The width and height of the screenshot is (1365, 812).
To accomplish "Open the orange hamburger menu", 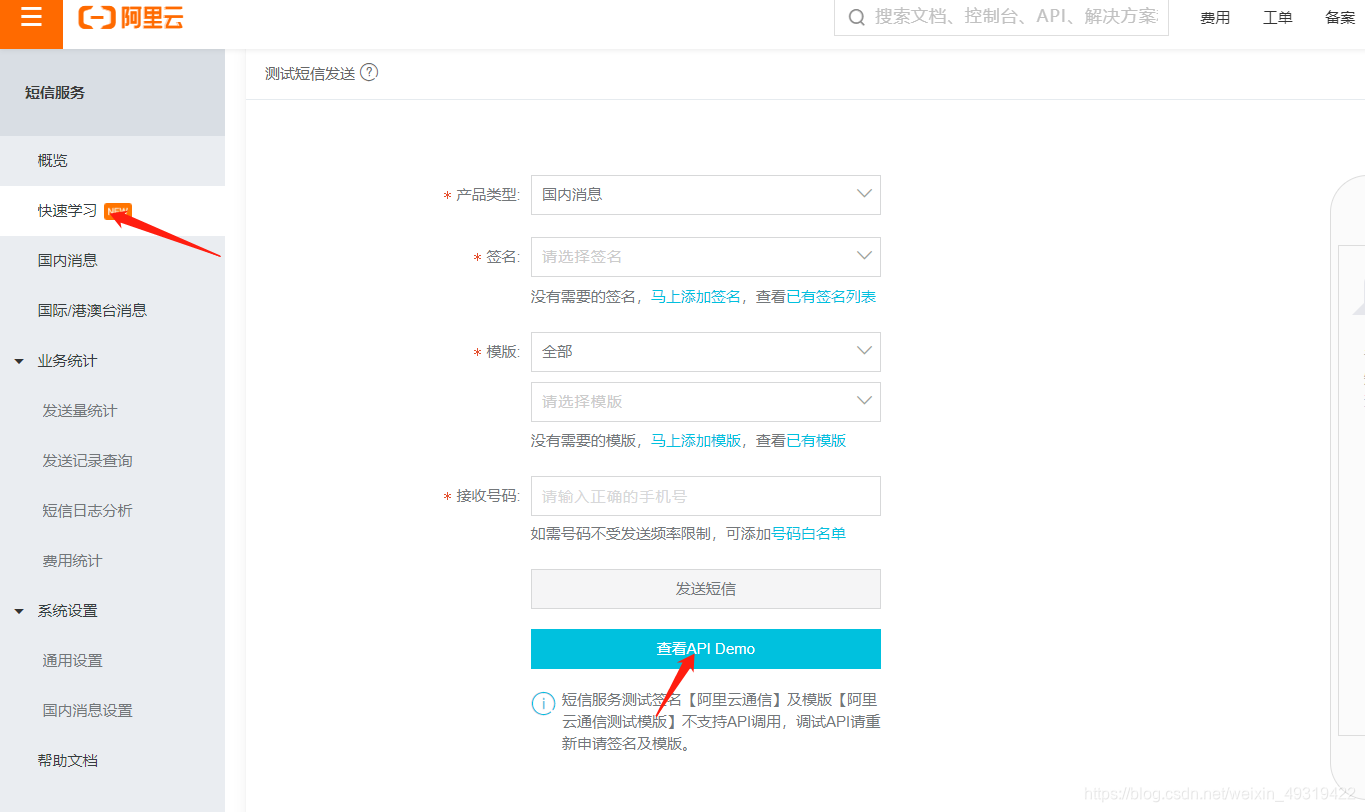I will tap(31, 18).
